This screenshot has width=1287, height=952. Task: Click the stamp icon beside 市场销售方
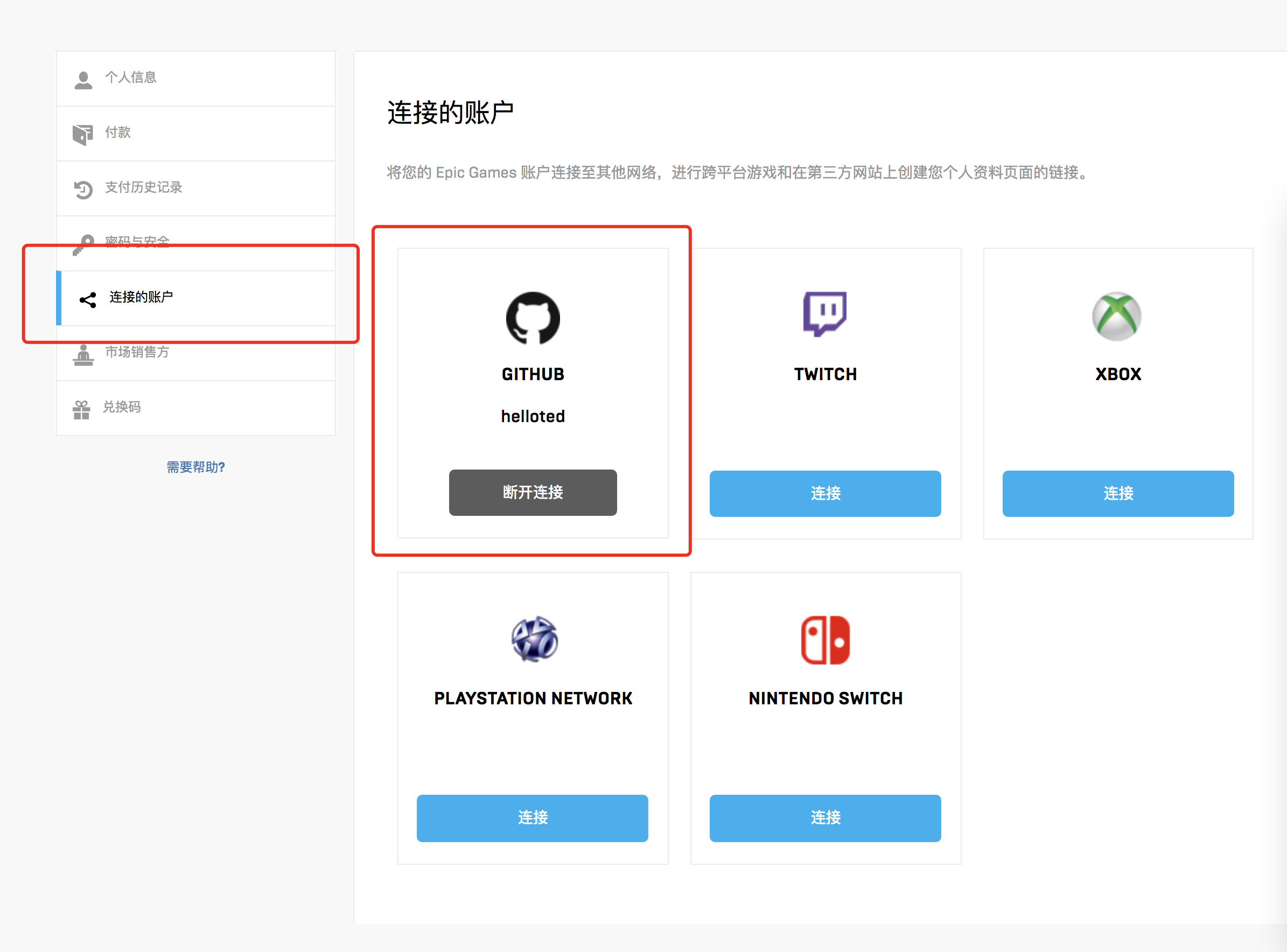click(x=83, y=354)
